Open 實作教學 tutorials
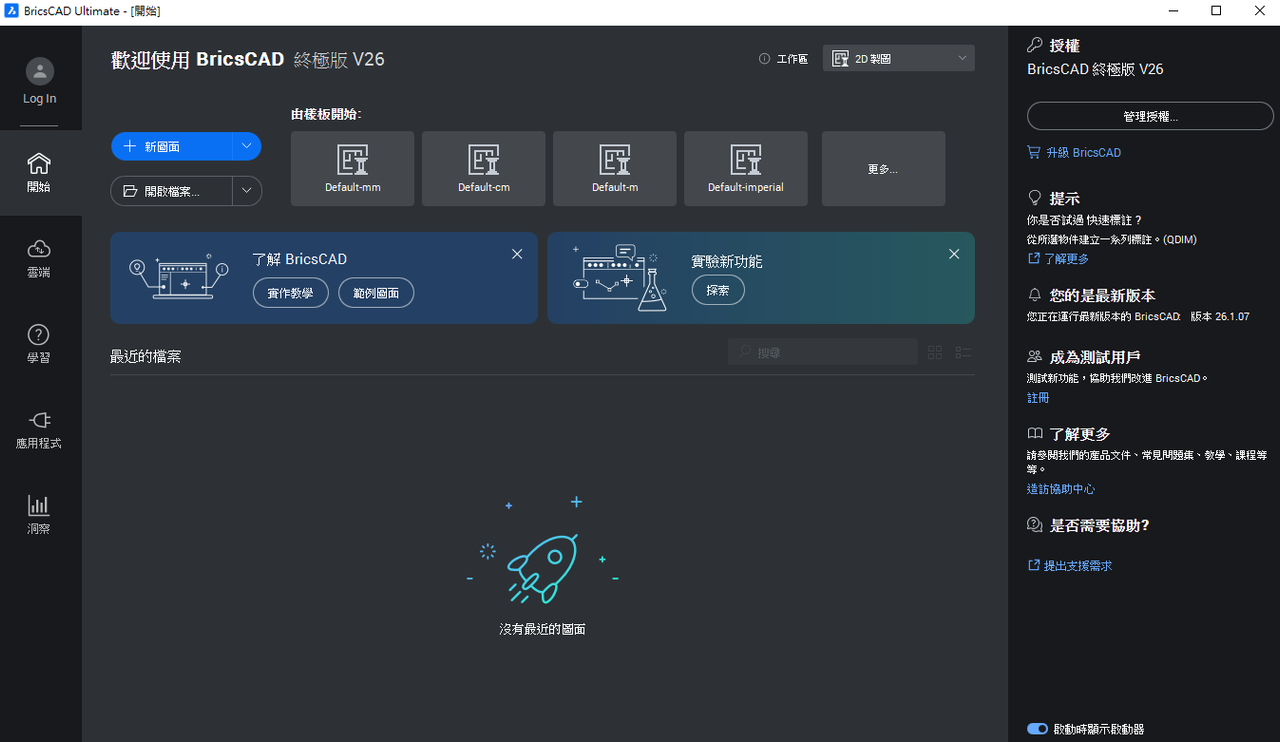 click(290, 293)
